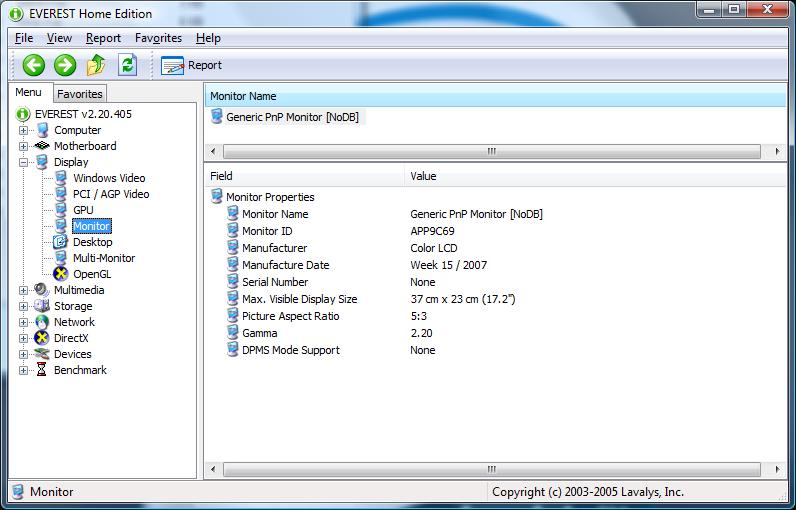This screenshot has width=796, height=510.
Task: Click the Monitor Name column header
Action: [495, 96]
